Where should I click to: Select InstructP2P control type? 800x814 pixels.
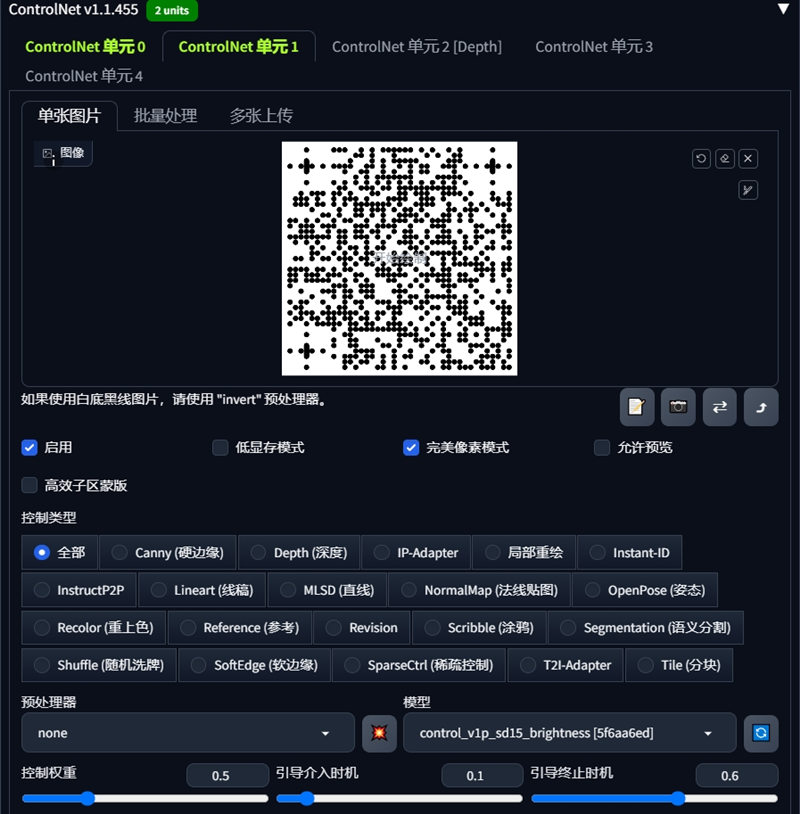point(79,590)
